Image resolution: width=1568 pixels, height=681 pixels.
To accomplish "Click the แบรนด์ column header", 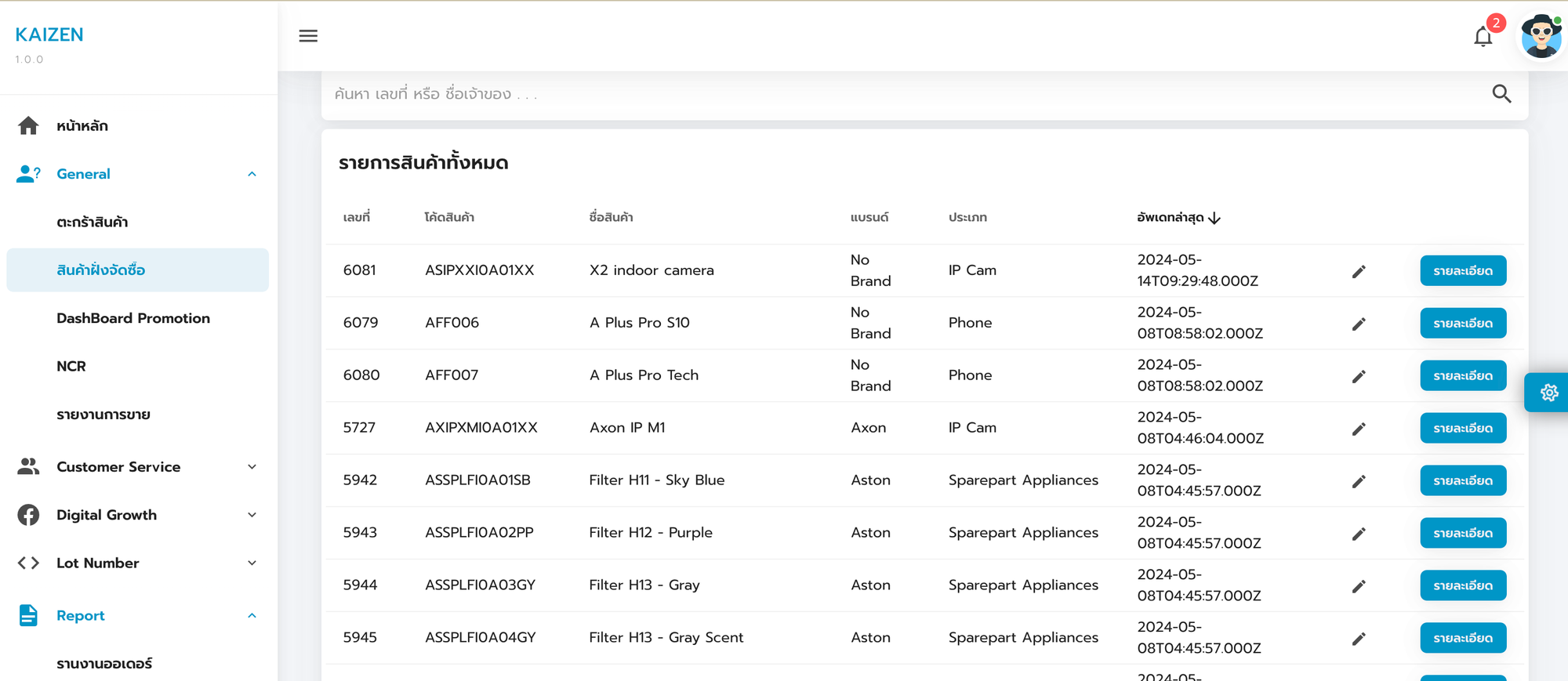I will pyautogui.click(x=869, y=217).
